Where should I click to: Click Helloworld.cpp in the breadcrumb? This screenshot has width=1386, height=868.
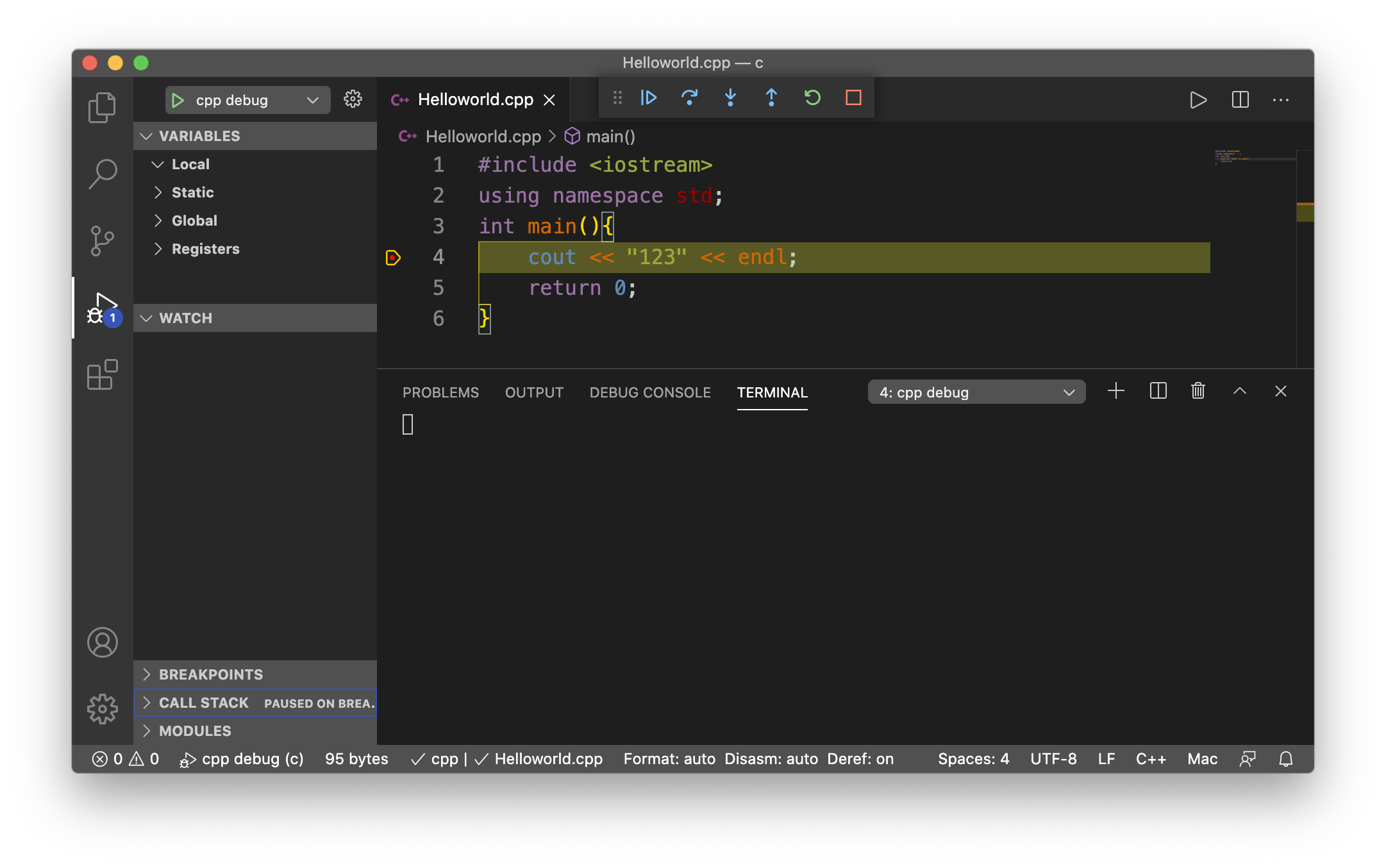[483, 137]
